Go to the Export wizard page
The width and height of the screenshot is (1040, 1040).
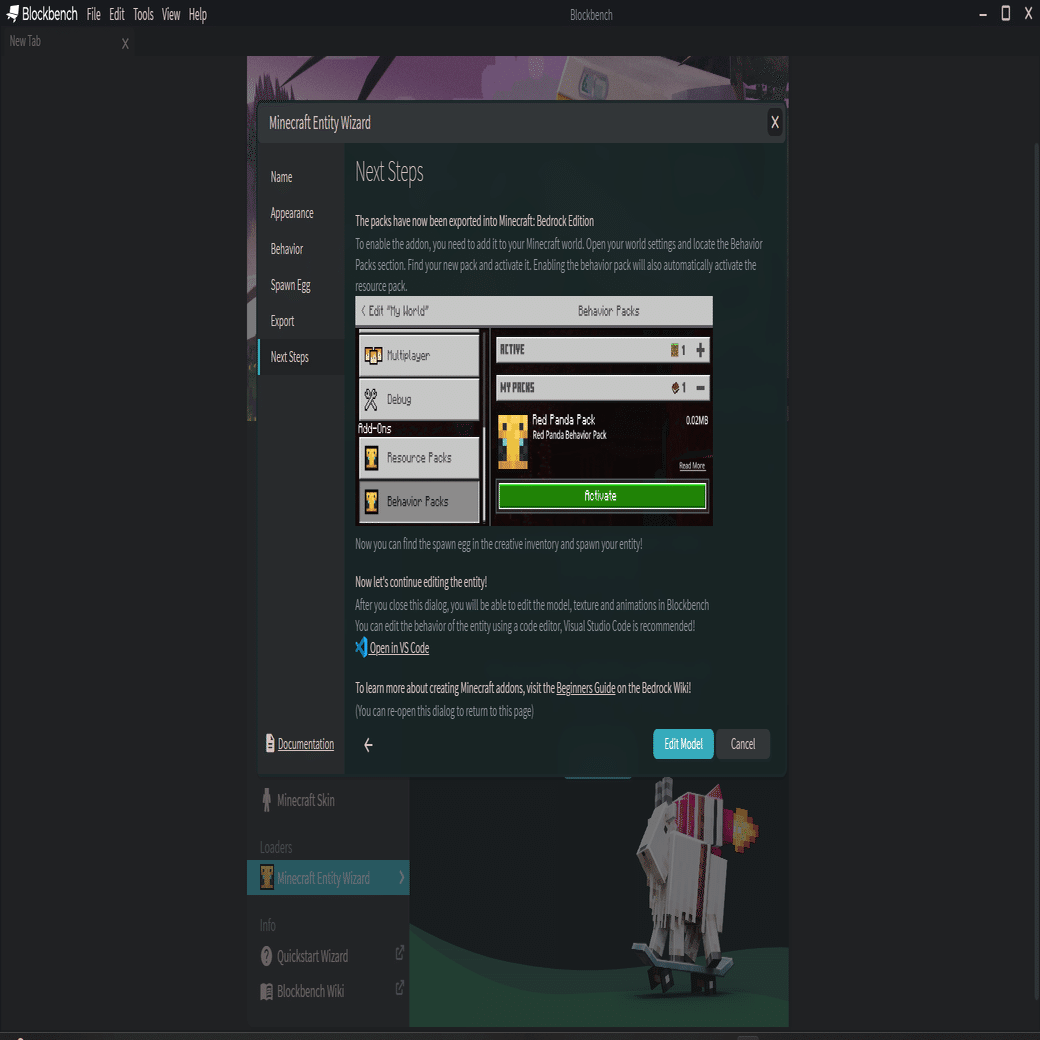coord(301,321)
